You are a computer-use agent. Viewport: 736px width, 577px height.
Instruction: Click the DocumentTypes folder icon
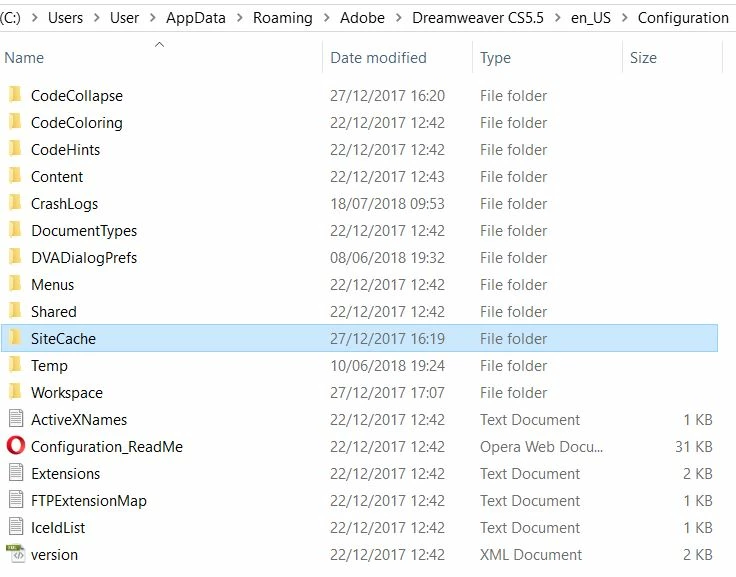[x=15, y=230]
